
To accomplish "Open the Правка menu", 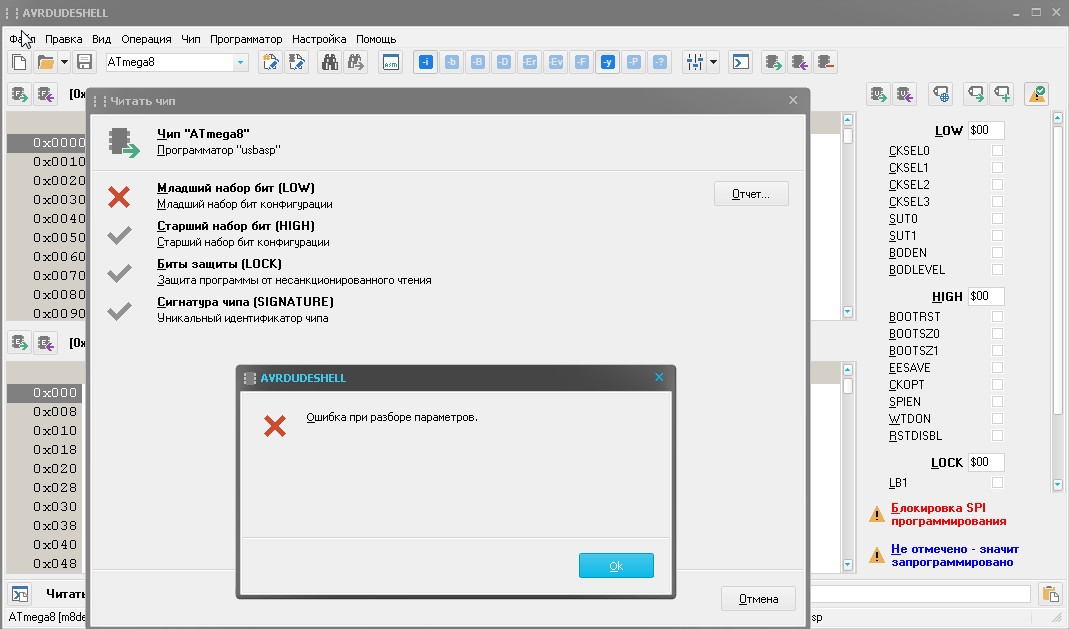I will pyautogui.click(x=63, y=40).
